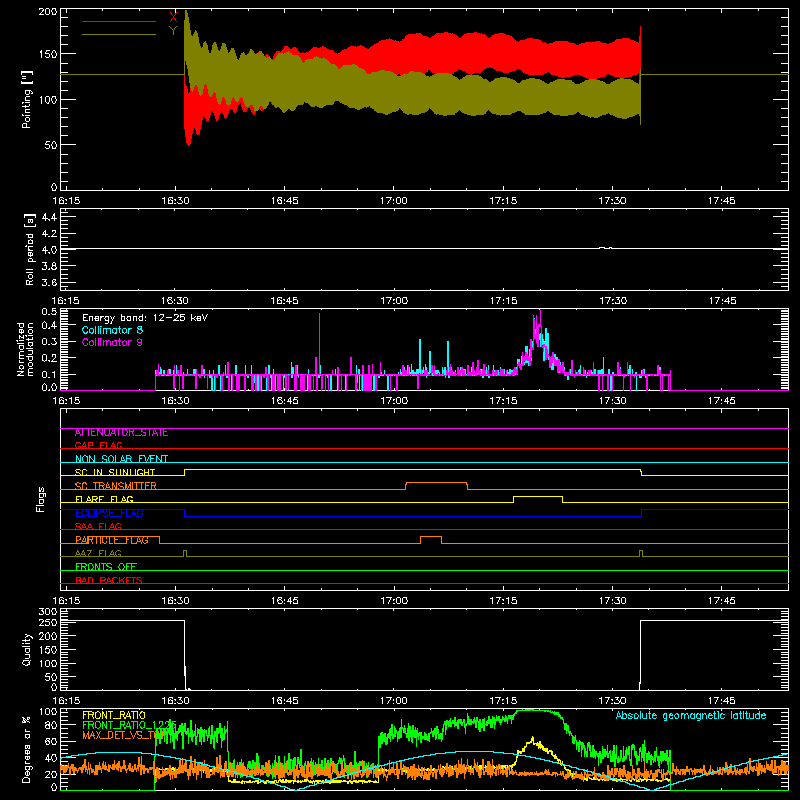The image size is (800, 800).
Task: Click the 'X' legend letter in the Pointing plot
Action: [x=173, y=18]
